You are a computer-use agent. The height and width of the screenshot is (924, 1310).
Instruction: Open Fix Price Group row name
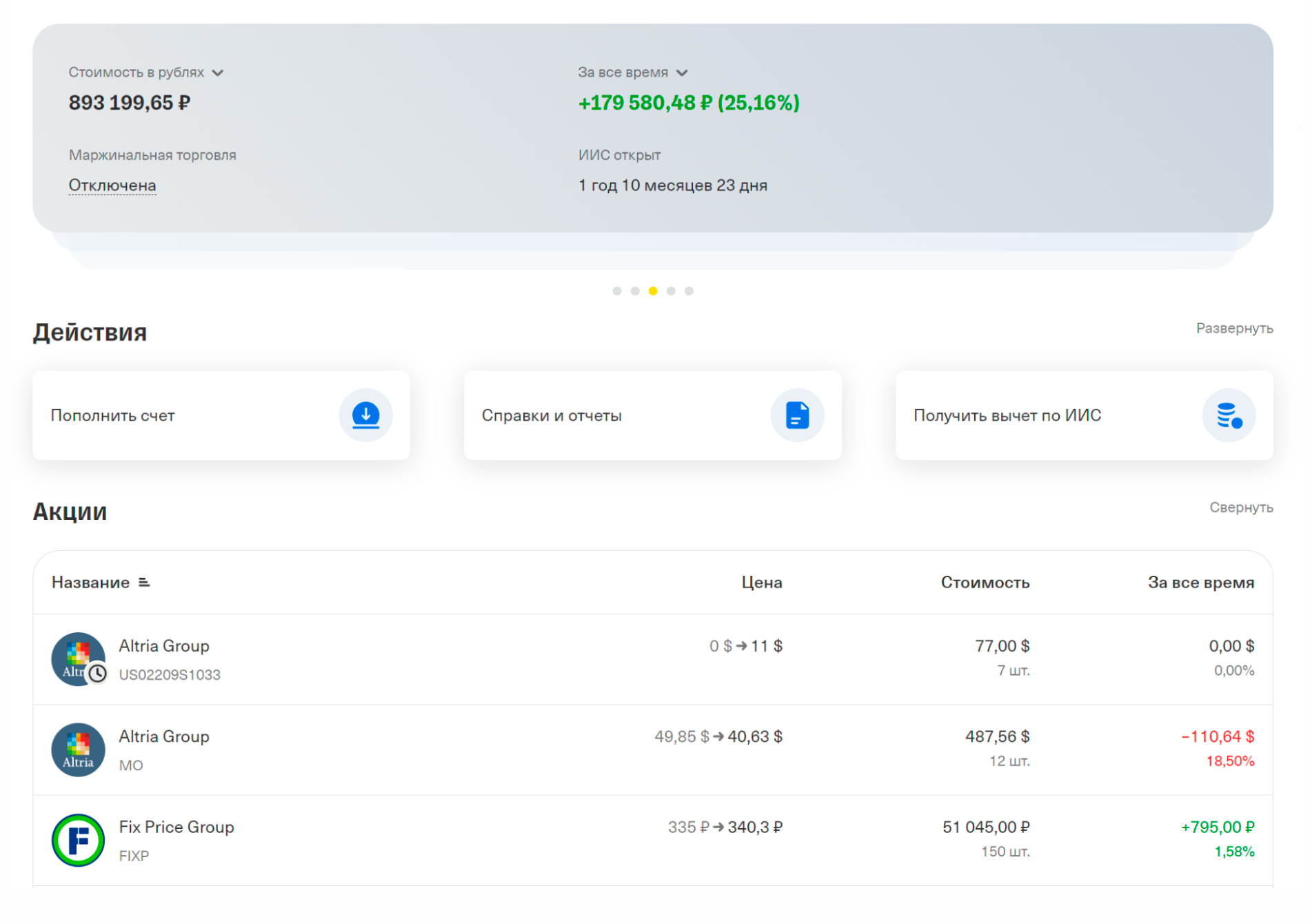pyautogui.click(x=177, y=827)
